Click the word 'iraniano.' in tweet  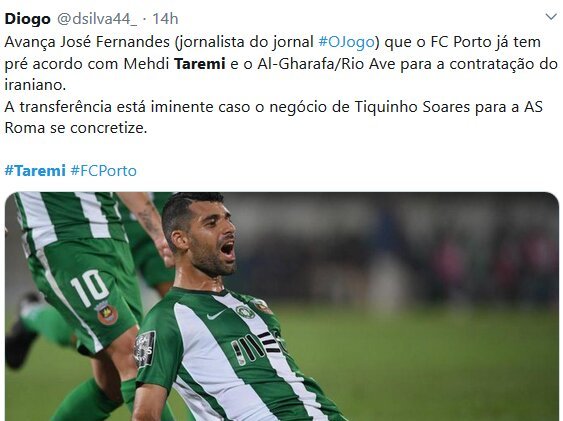(35, 85)
